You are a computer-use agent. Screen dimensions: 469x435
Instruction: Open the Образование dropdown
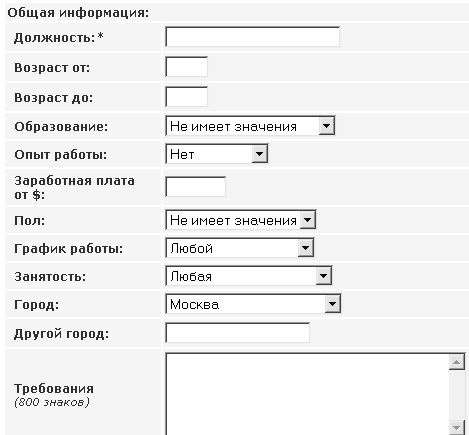pos(250,126)
